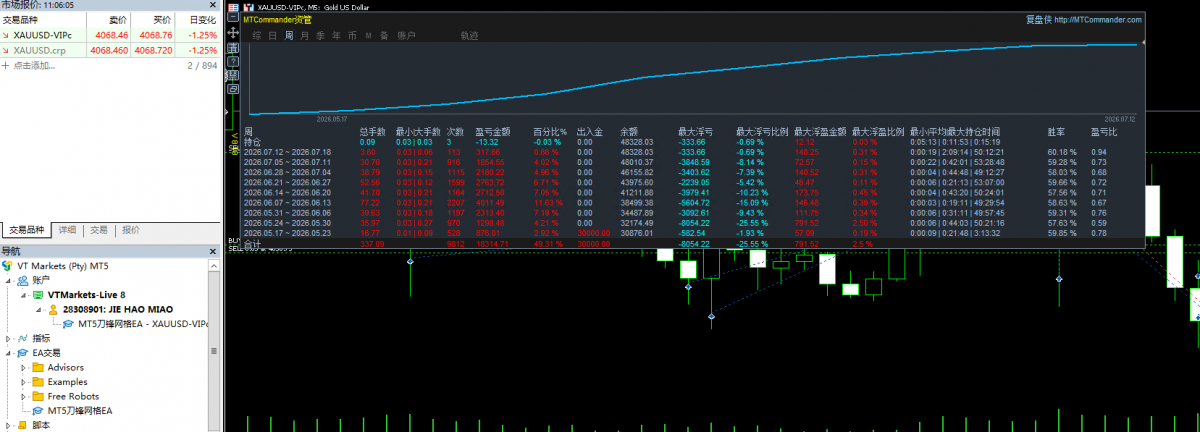Expand the 指标 indicators node
The width and height of the screenshot is (1200, 432).
9,339
